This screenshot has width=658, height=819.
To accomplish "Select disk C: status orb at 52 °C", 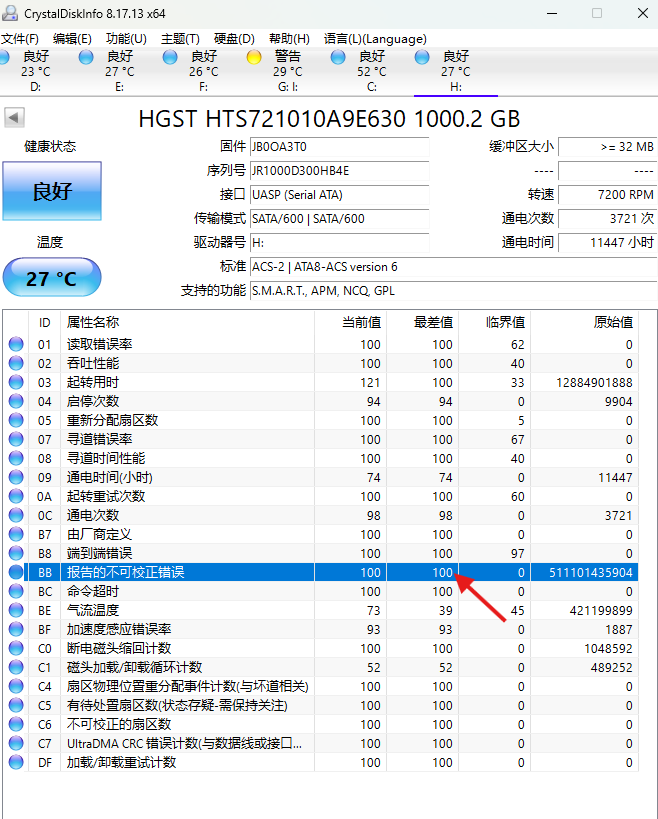I will (338, 57).
